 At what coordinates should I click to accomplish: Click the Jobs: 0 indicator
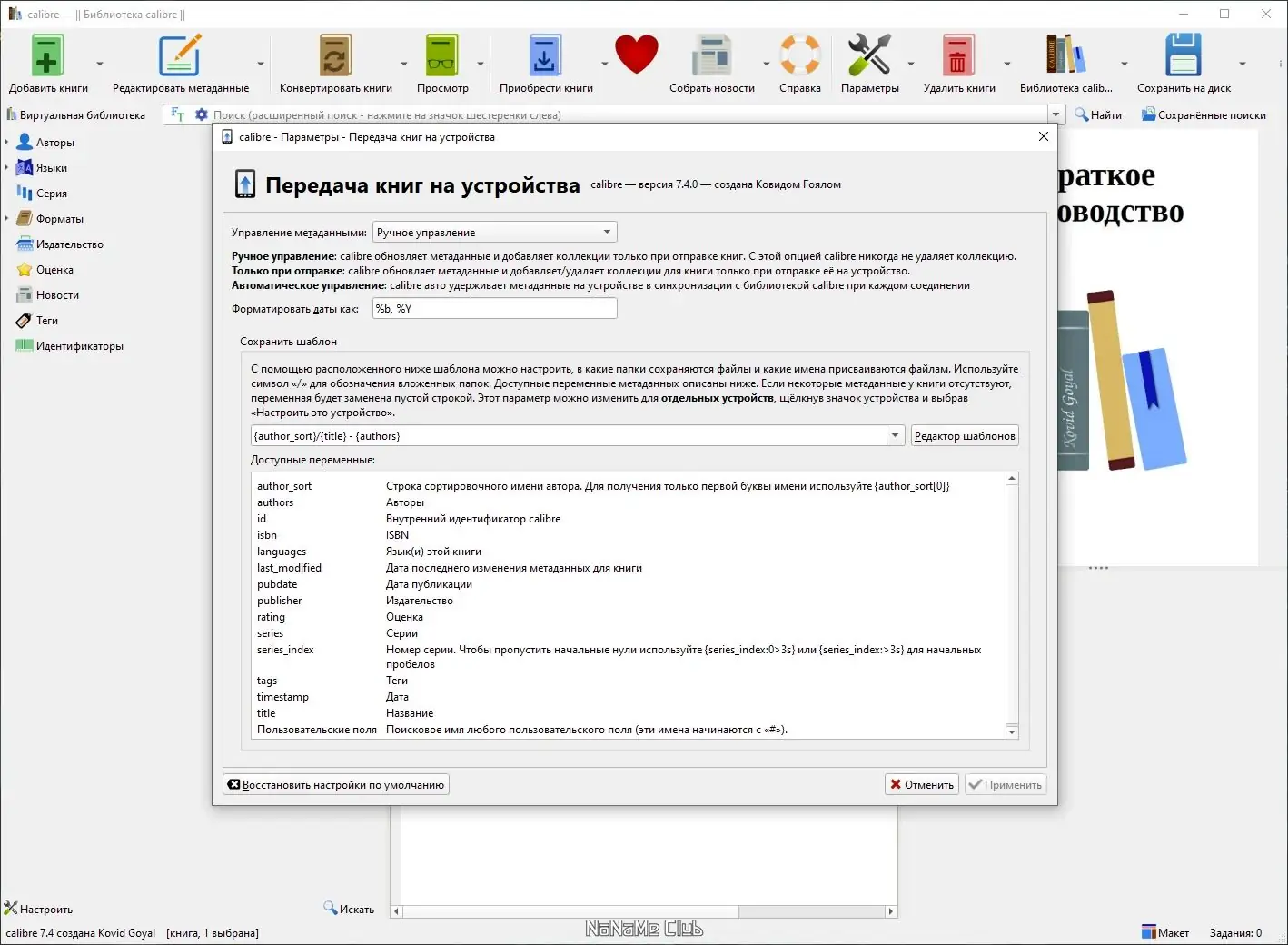coord(1235,932)
